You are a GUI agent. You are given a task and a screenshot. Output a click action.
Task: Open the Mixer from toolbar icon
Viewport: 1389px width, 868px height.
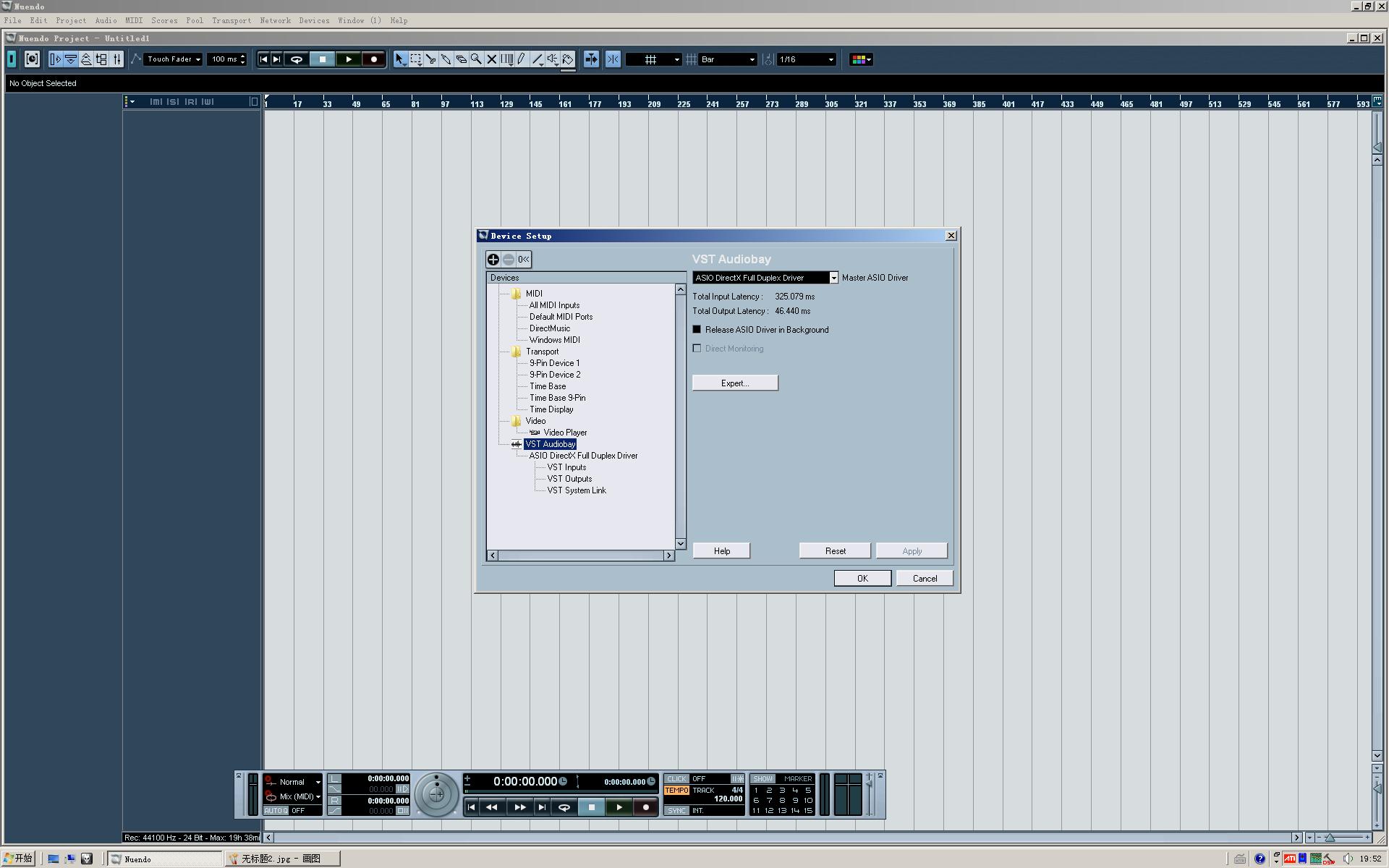(x=116, y=59)
